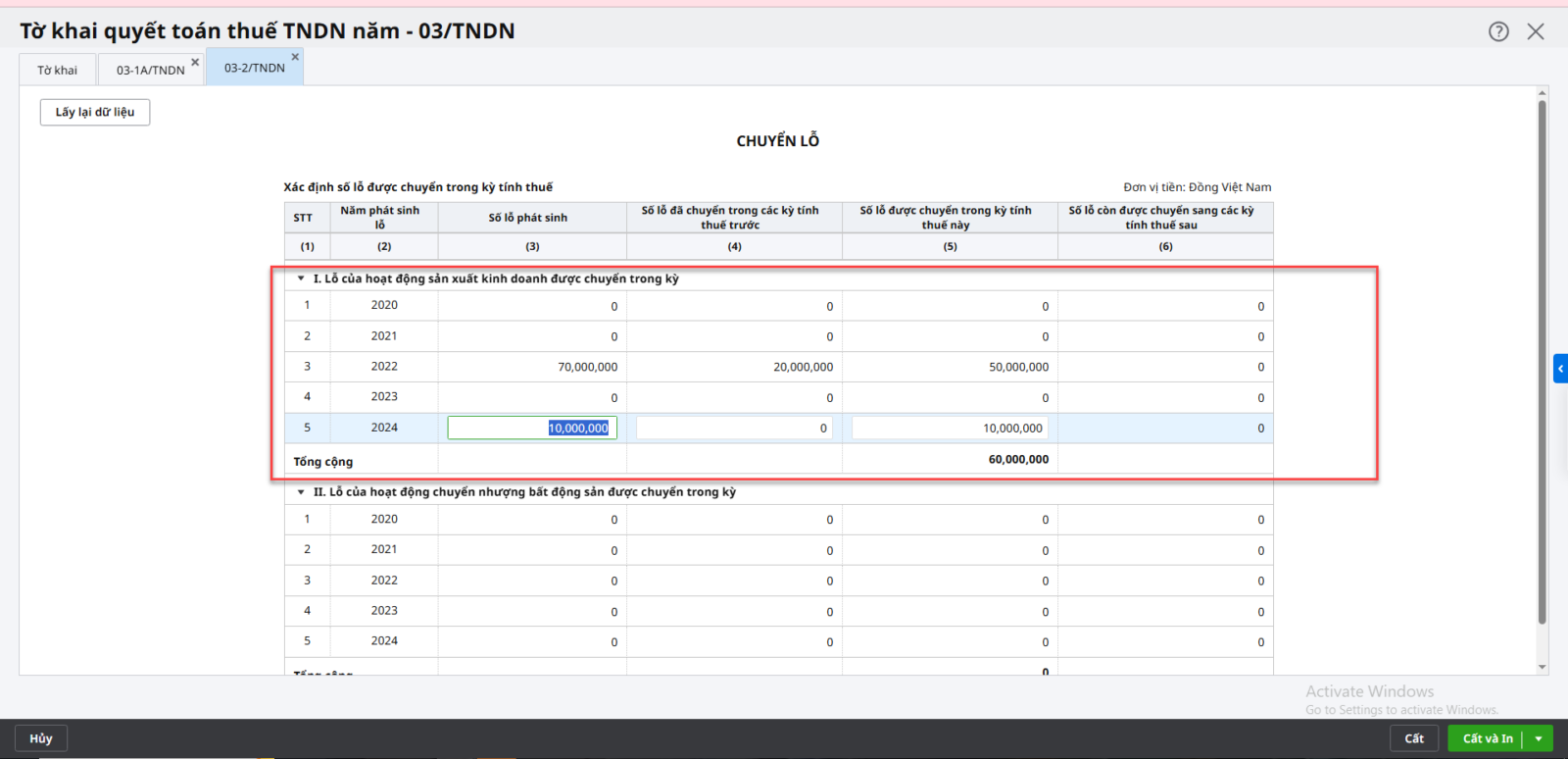Close the tax declaration dialog
The image size is (1568, 759).
pyautogui.click(x=1536, y=31)
